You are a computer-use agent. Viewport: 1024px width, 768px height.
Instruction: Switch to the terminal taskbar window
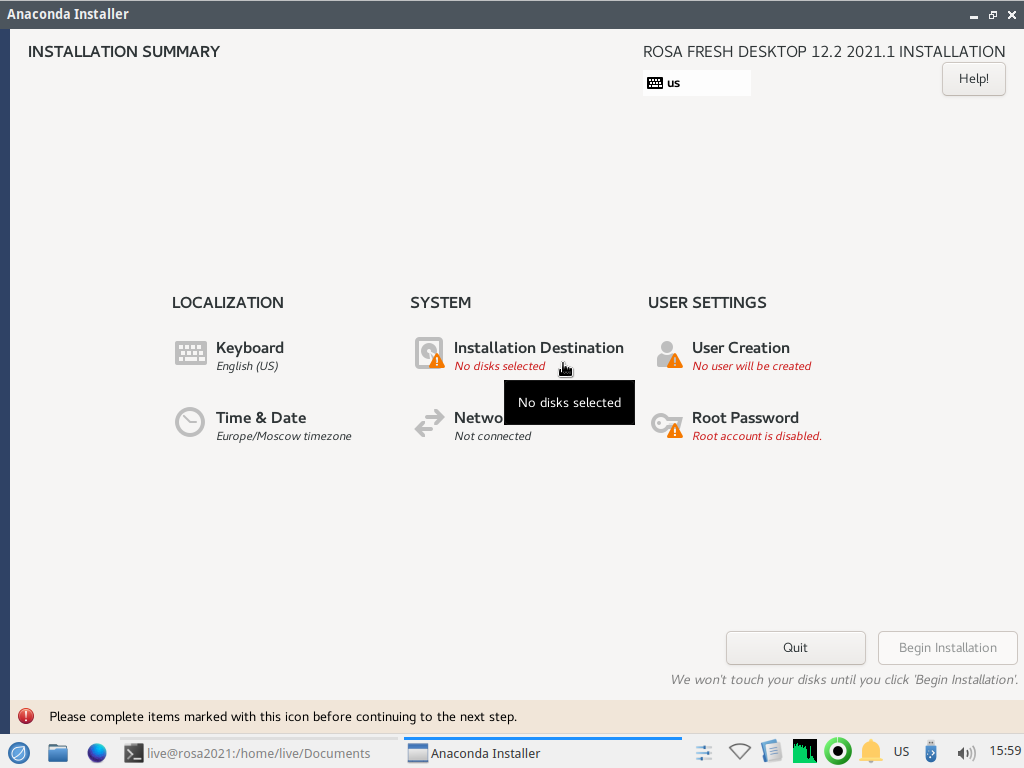point(248,753)
